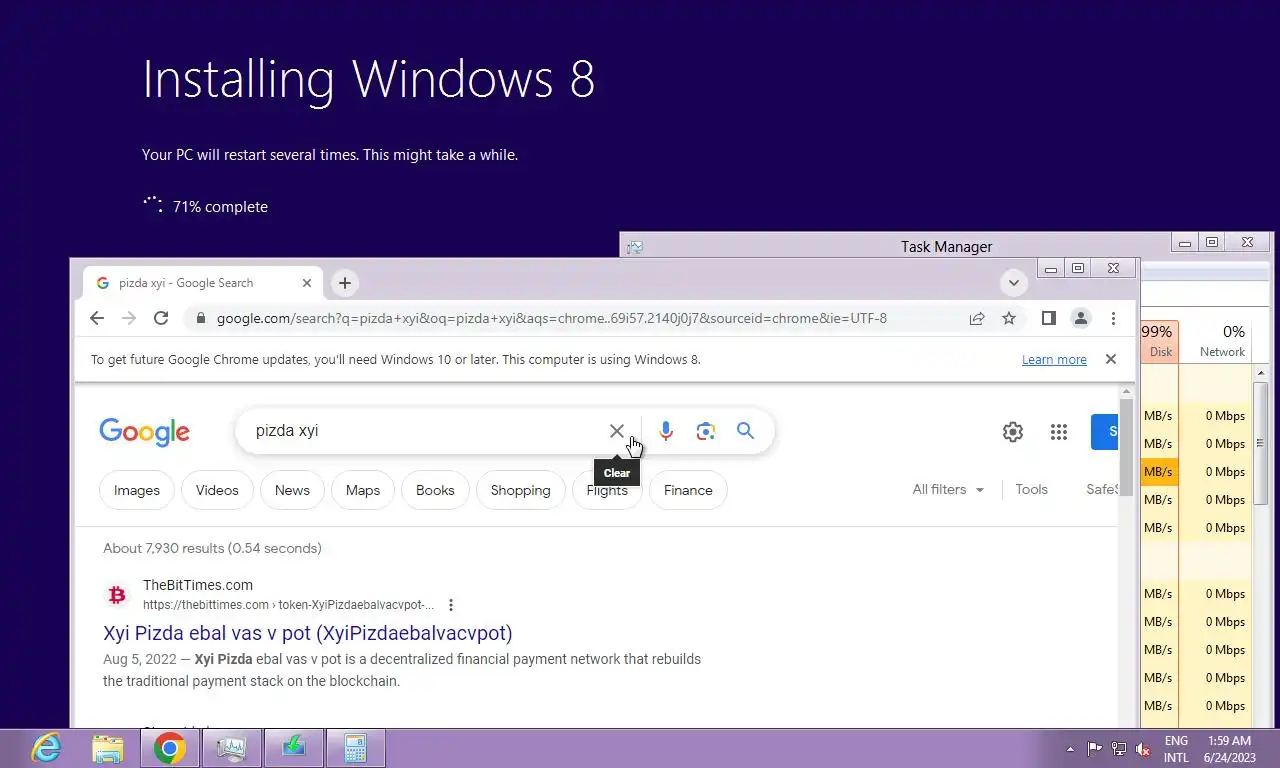Close the pizda xyi search tab
Image resolution: width=1280 pixels, height=768 pixels.
click(x=307, y=283)
